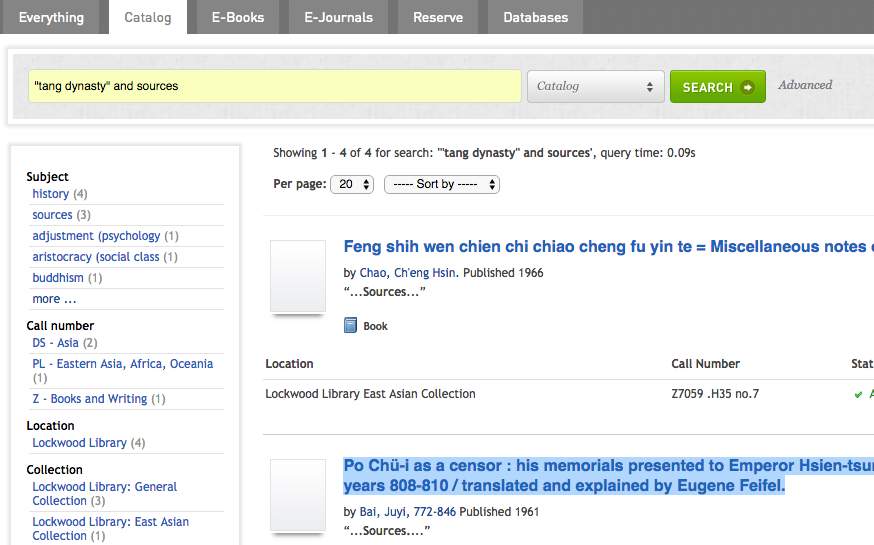Open the Databases tab
The height and width of the screenshot is (545, 874).
click(x=535, y=17)
